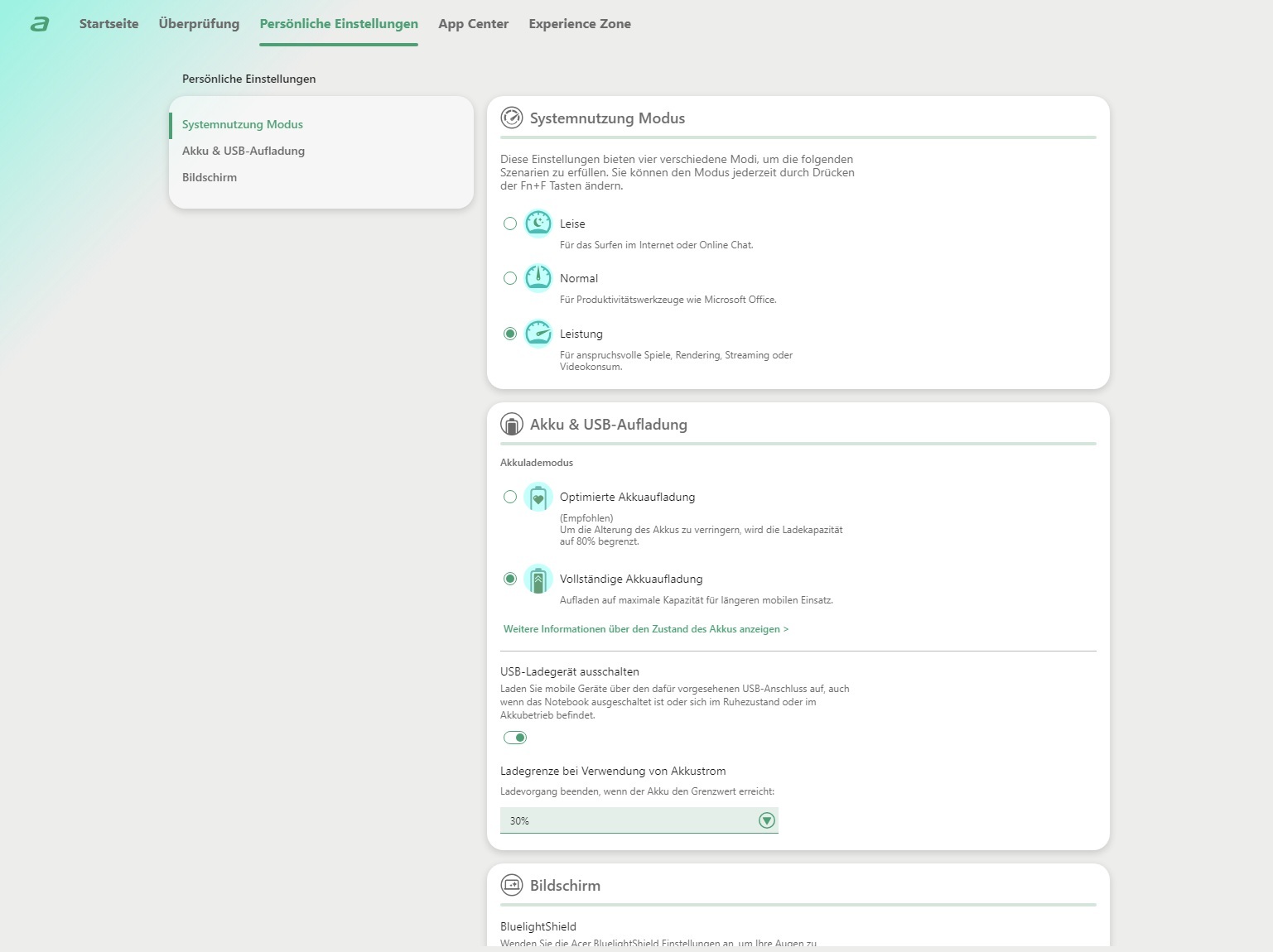Image resolution: width=1273 pixels, height=952 pixels.
Task: Select Bildschirm in the left sidebar
Action: (x=210, y=177)
